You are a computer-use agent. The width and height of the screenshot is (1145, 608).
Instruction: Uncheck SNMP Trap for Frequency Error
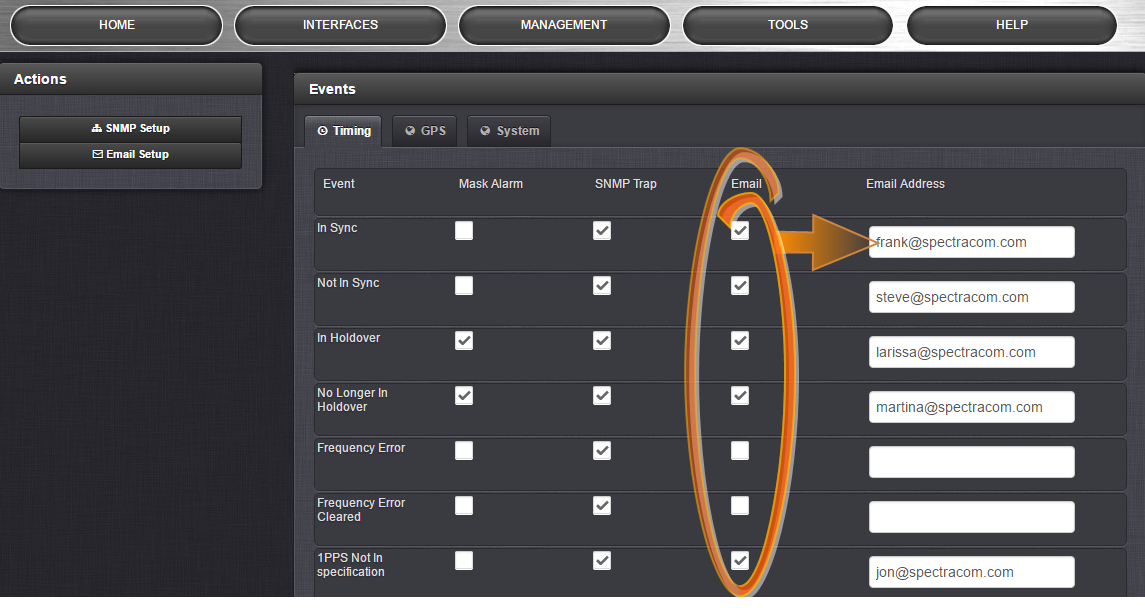(x=602, y=450)
